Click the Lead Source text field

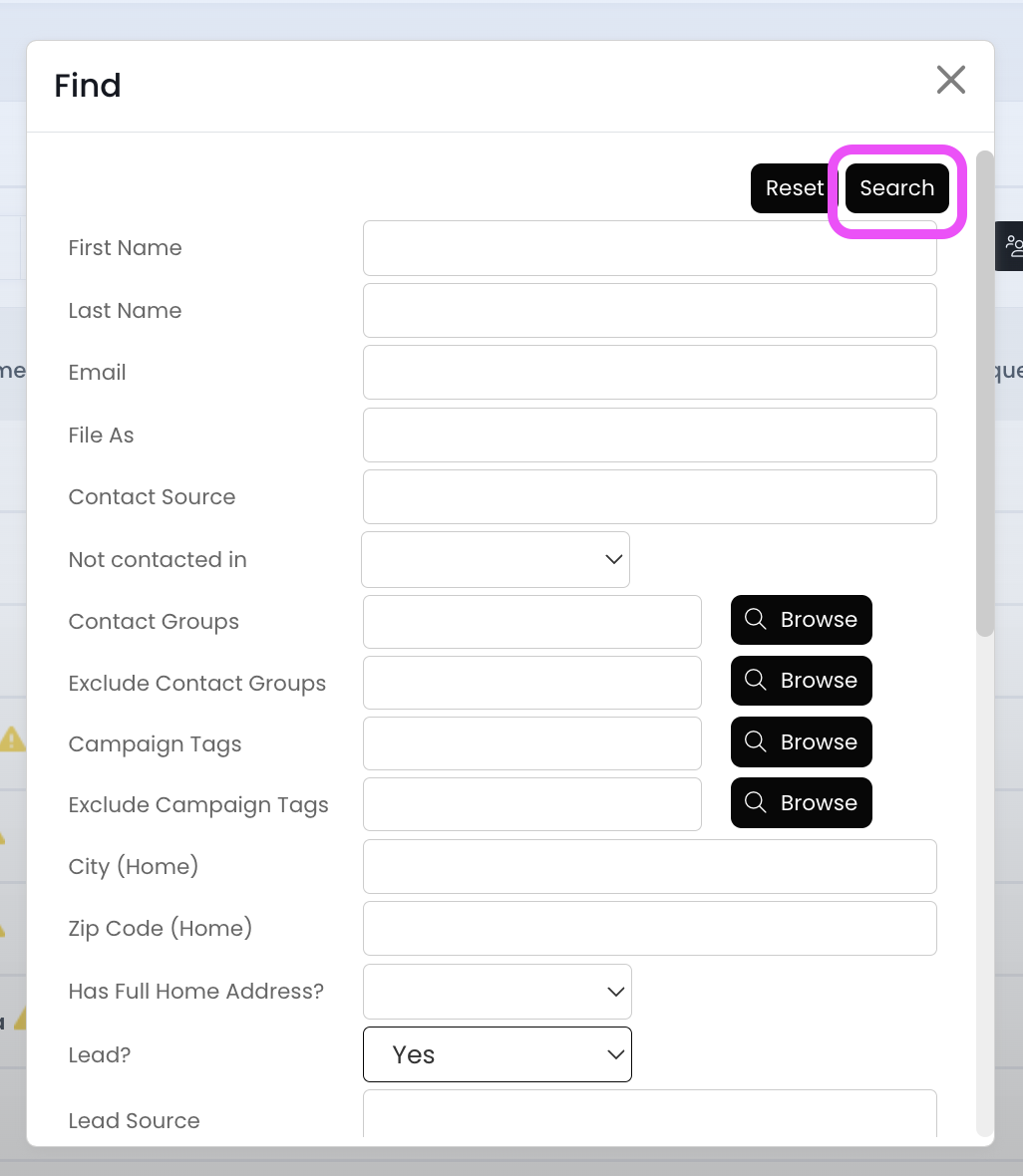(x=649, y=1116)
